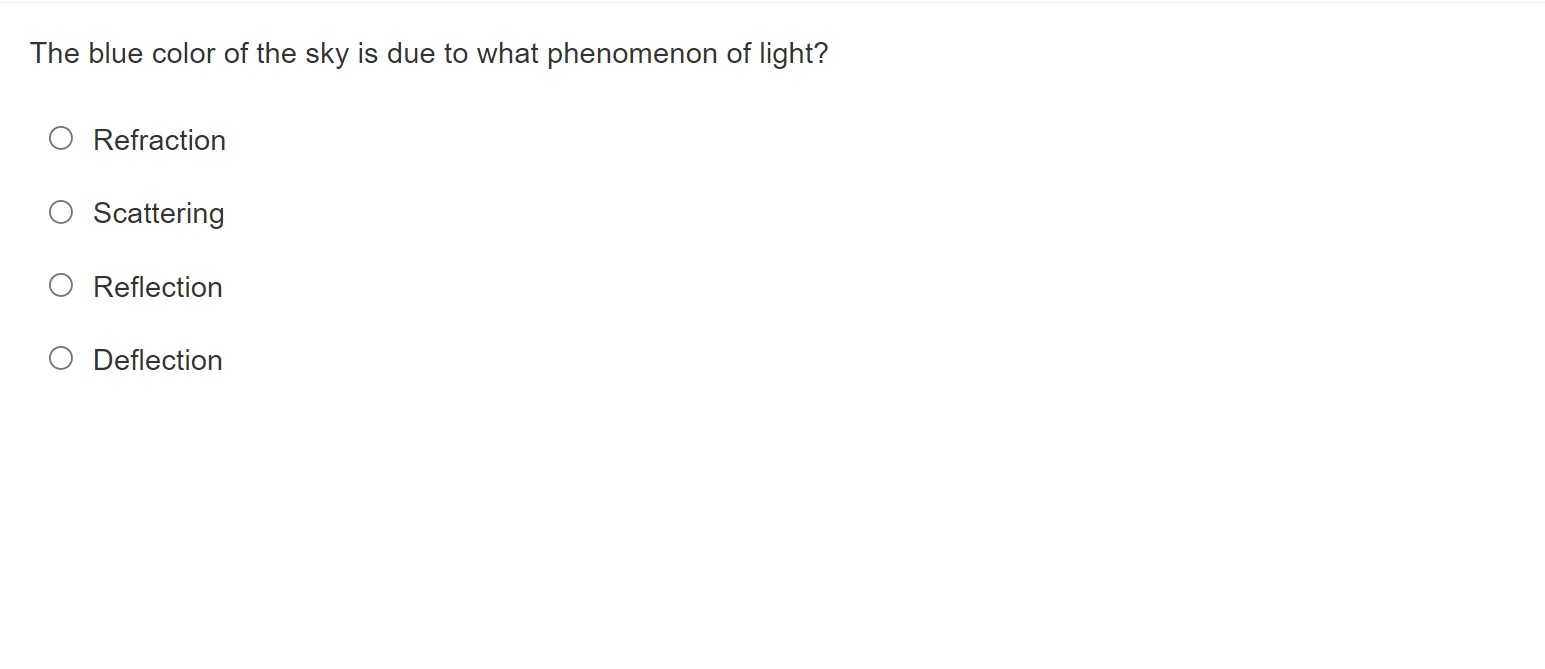
Task: Click the Reflection answer label
Action: click(158, 287)
